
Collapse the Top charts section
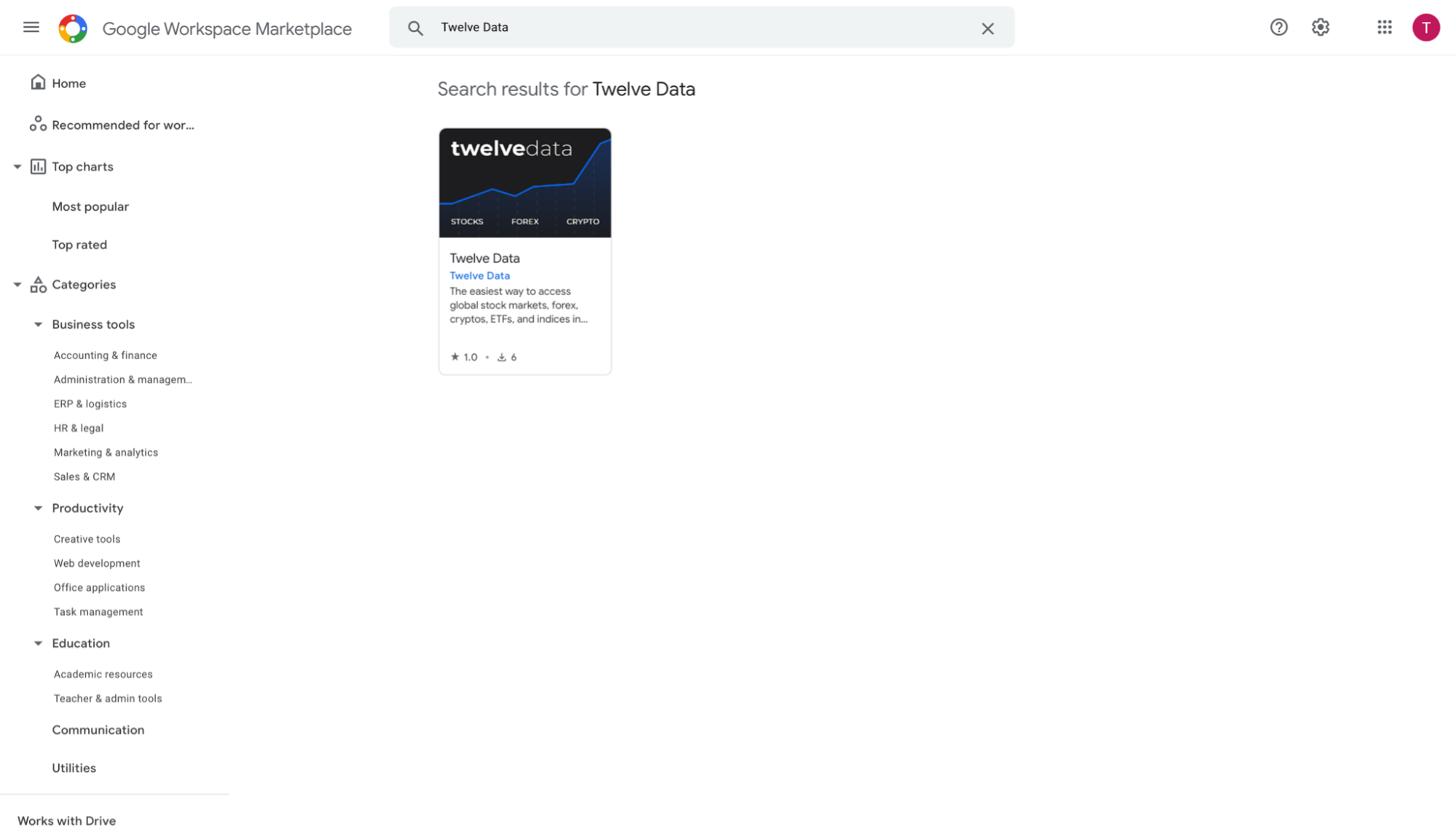click(x=17, y=166)
